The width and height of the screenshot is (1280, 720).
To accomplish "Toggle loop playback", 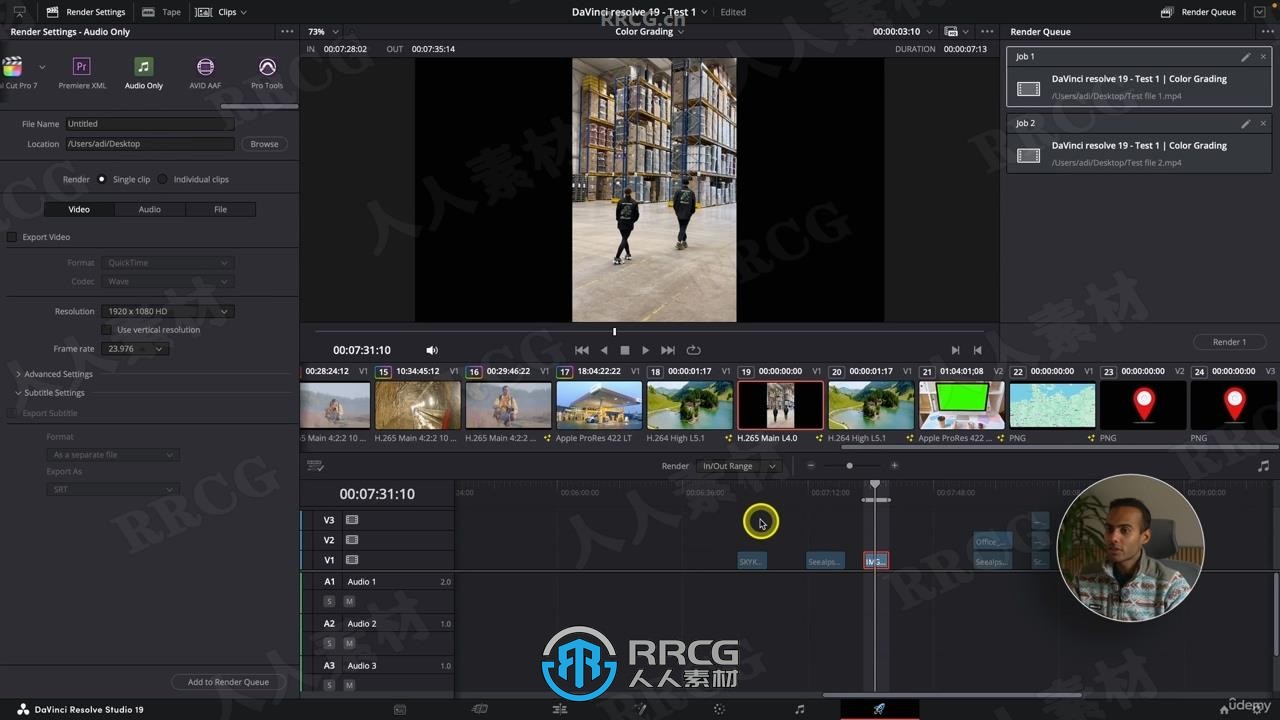I will [693, 350].
